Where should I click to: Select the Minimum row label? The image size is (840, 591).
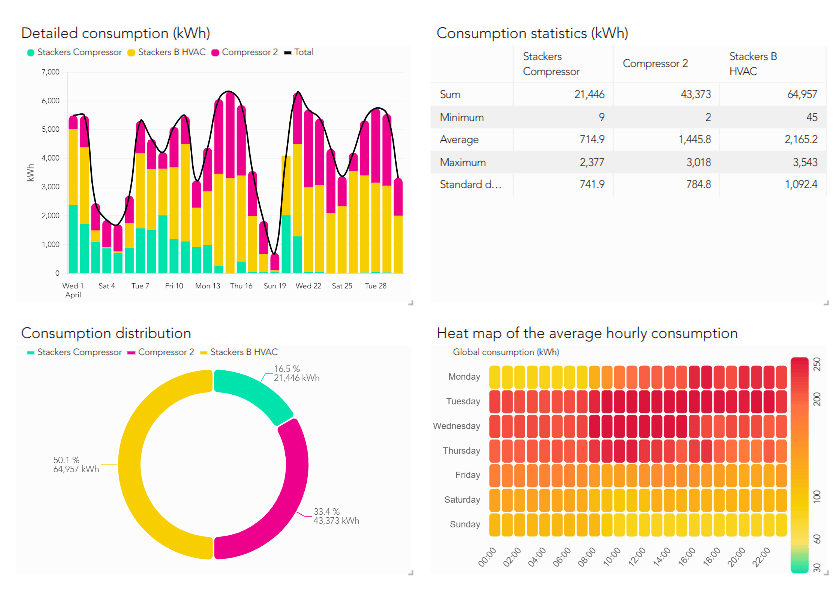pyautogui.click(x=462, y=117)
